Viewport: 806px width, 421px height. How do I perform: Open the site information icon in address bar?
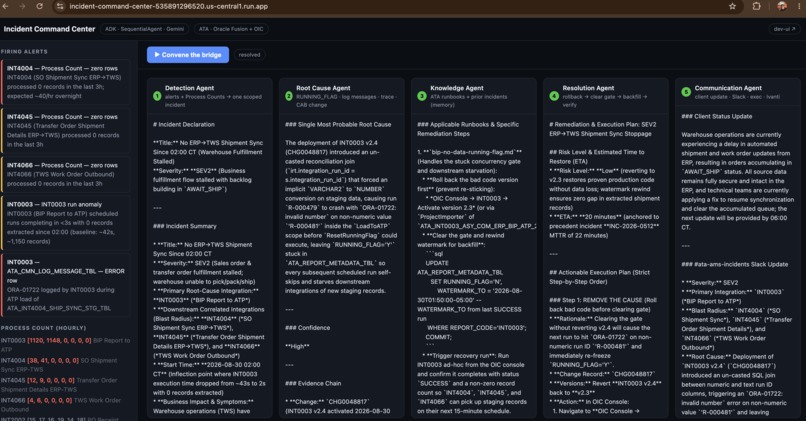[x=60, y=6]
